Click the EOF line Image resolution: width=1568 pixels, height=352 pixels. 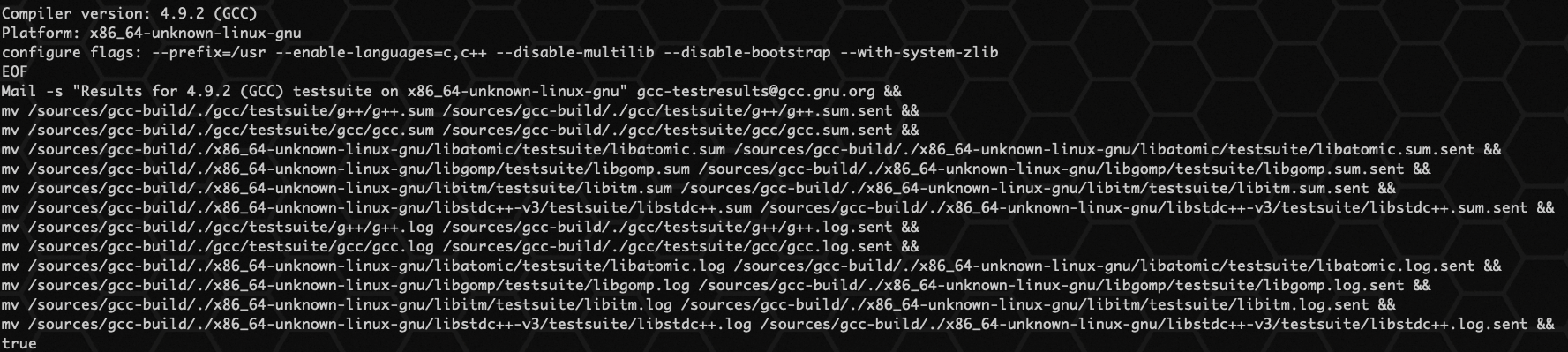[x=15, y=71]
